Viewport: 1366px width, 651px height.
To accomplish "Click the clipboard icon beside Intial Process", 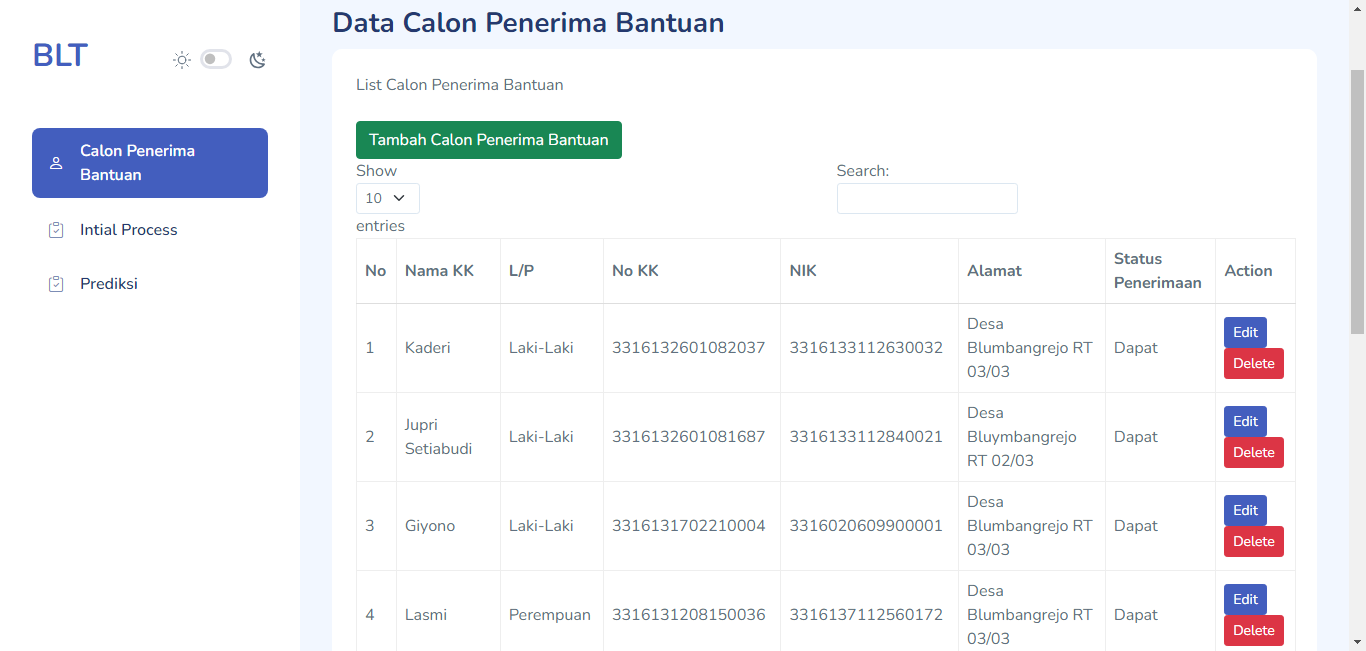I will point(55,229).
